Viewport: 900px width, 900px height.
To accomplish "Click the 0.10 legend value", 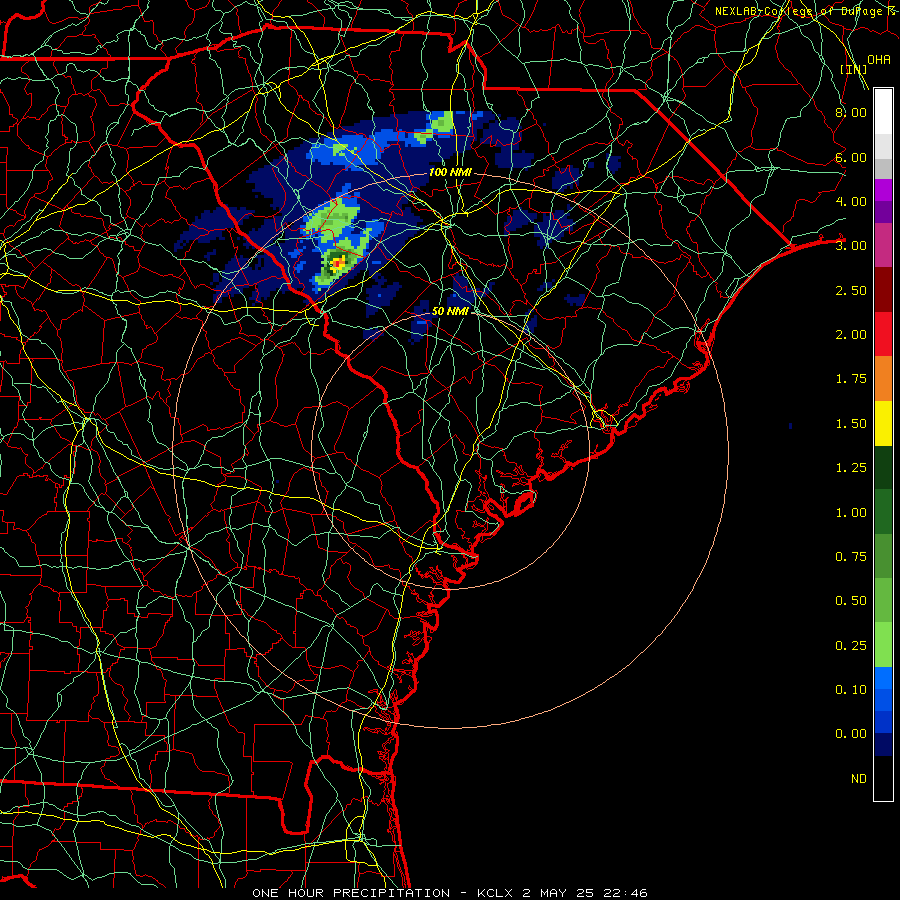I will click(x=851, y=690).
